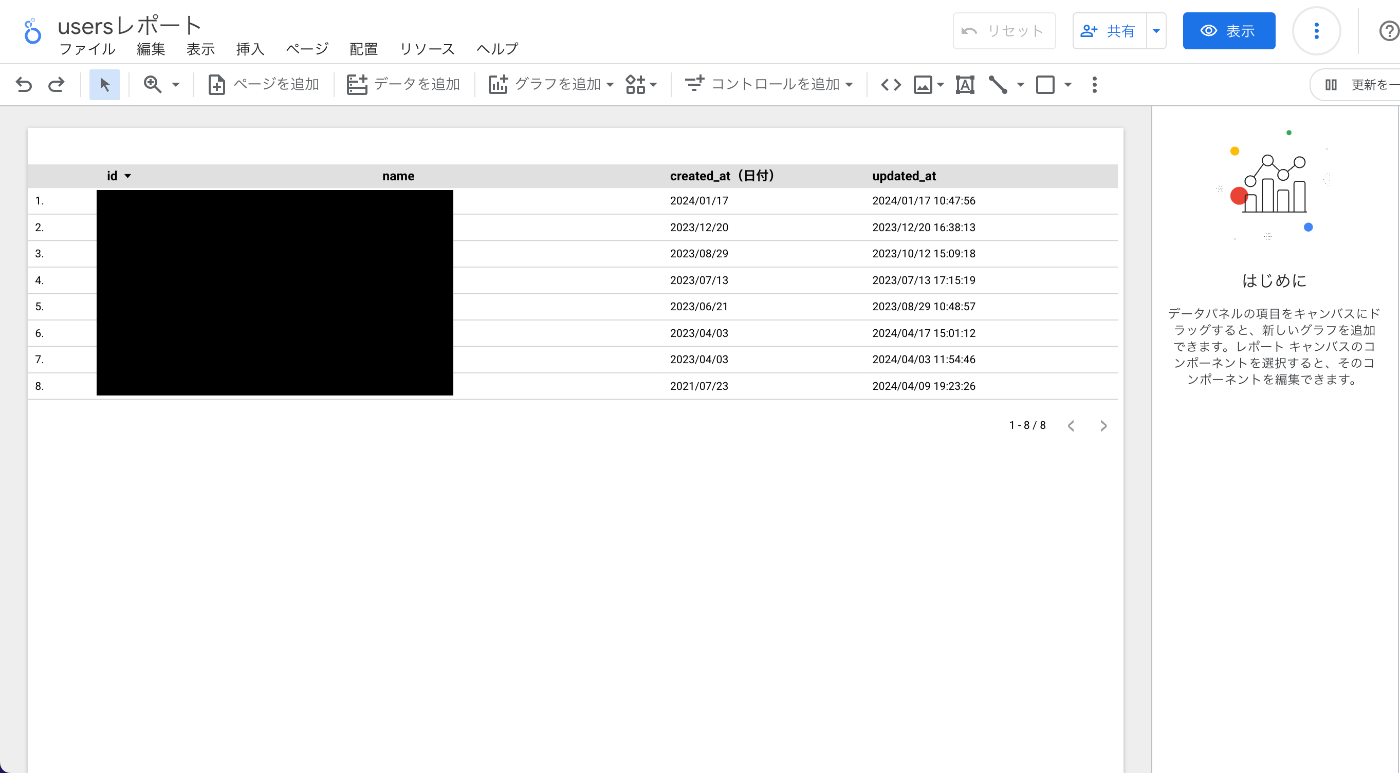This screenshot has height=773, width=1400.
Task: Click the name column header
Action: (398, 176)
